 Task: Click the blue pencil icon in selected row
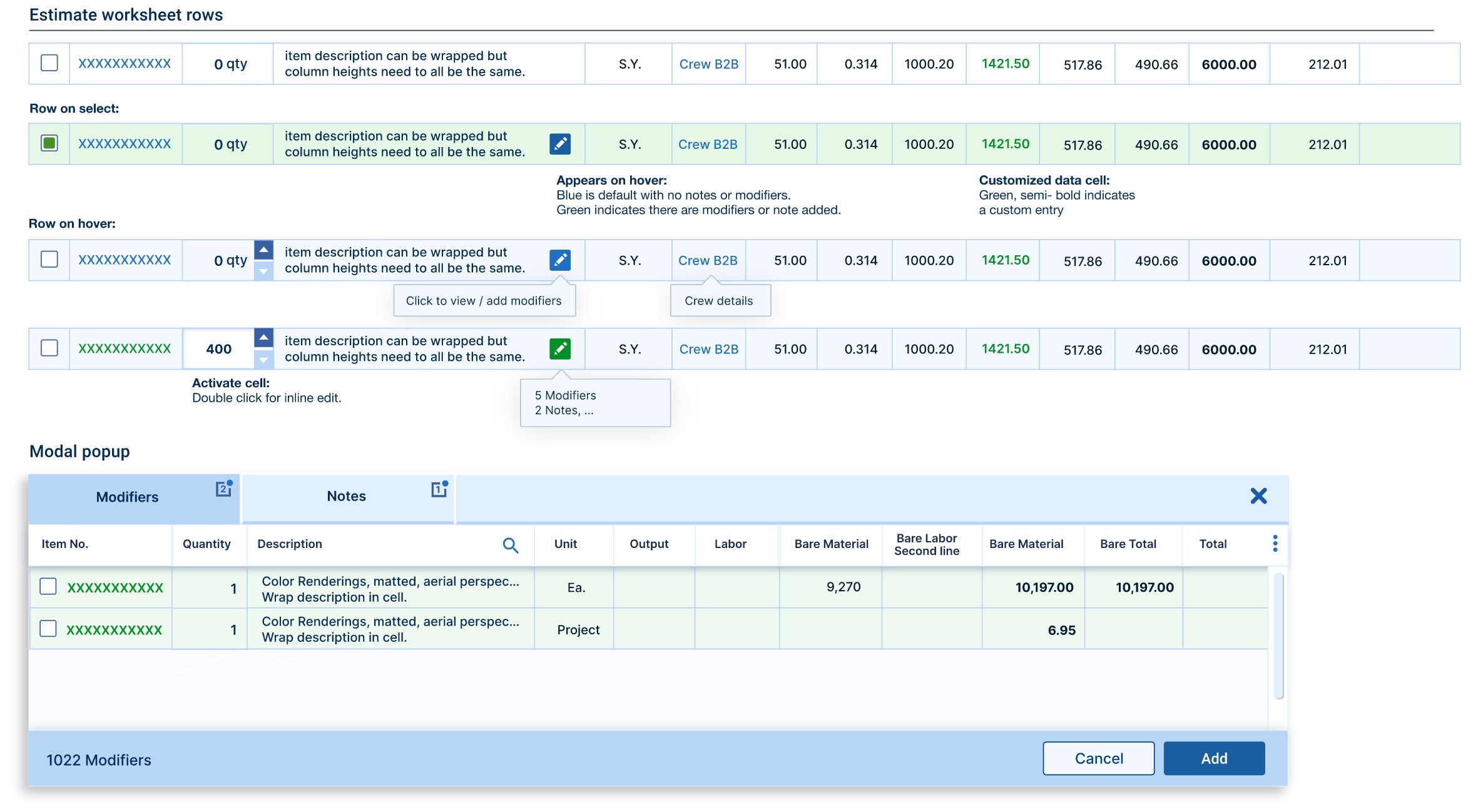559,144
